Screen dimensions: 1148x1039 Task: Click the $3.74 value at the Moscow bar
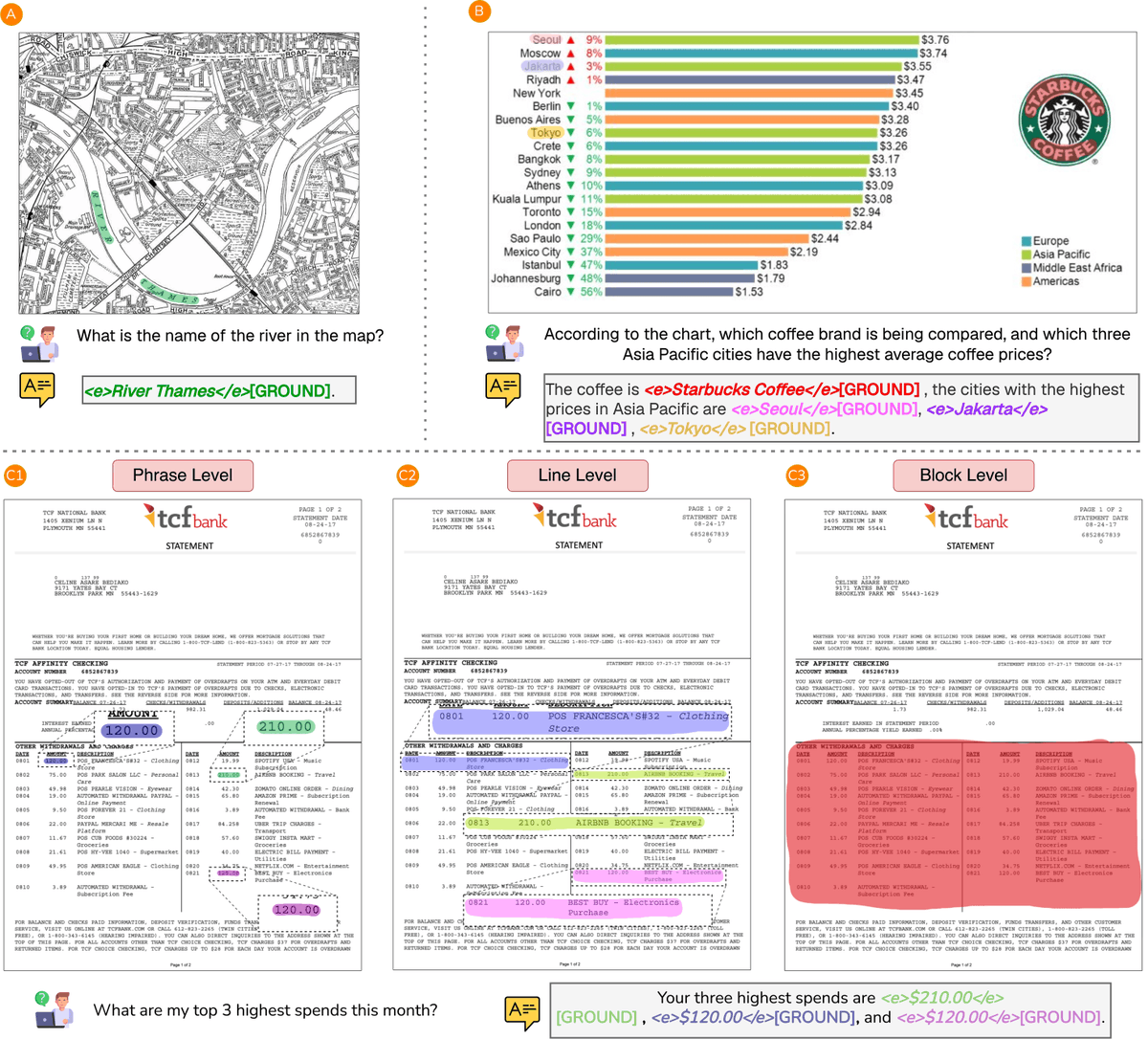pyautogui.click(x=933, y=54)
